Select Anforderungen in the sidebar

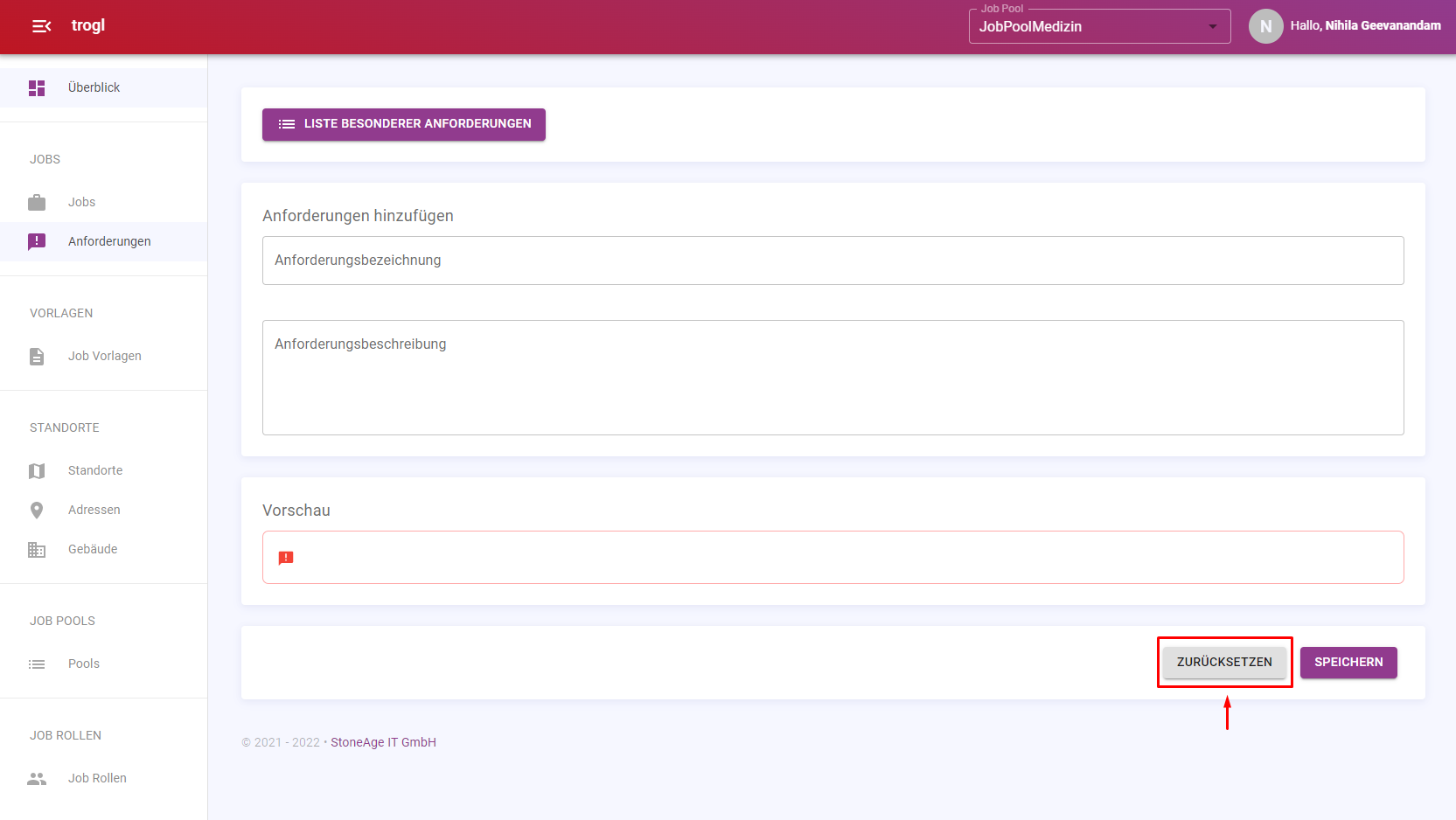pyautogui.click(x=103, y=241)
